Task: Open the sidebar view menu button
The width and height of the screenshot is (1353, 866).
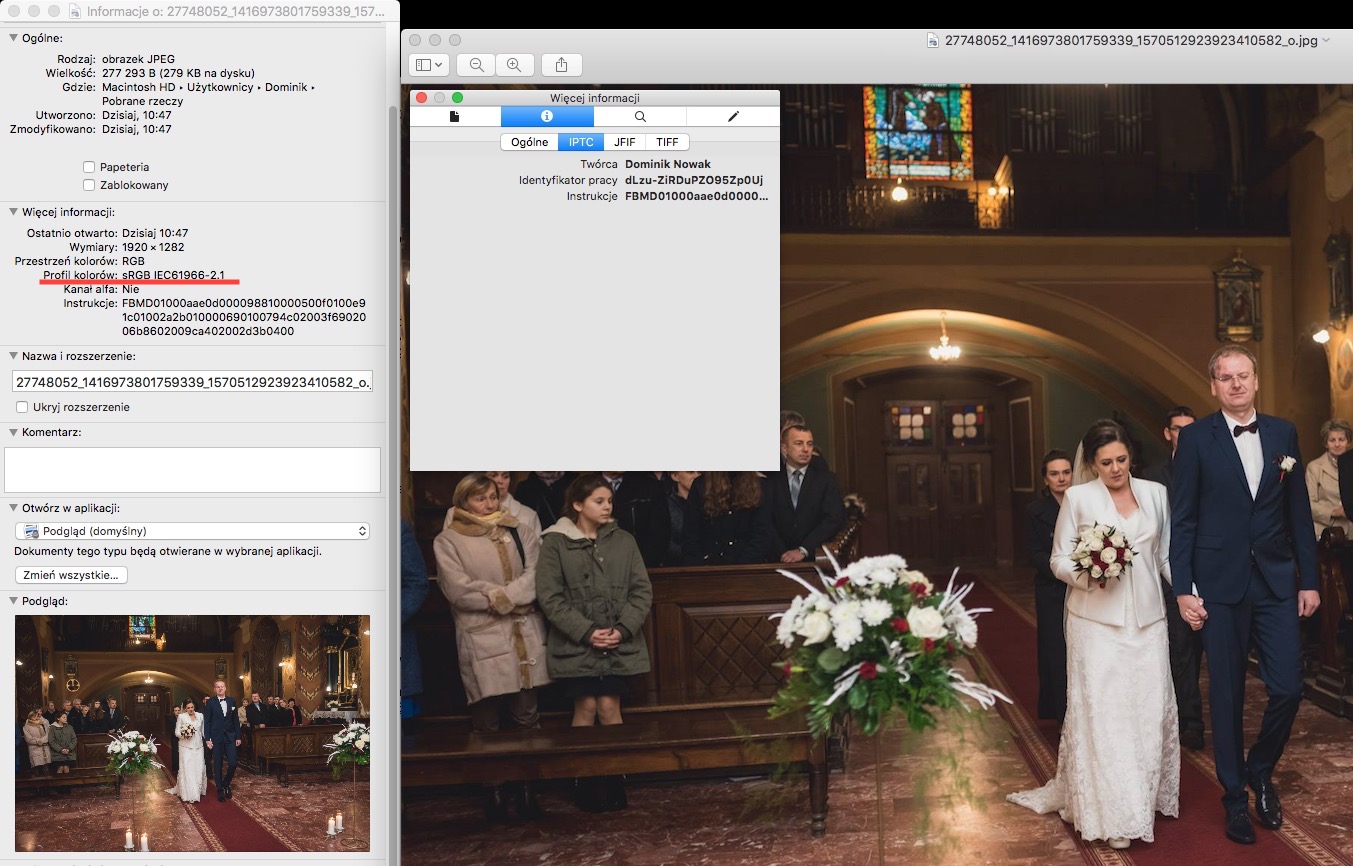Action: tap(429, 65)
